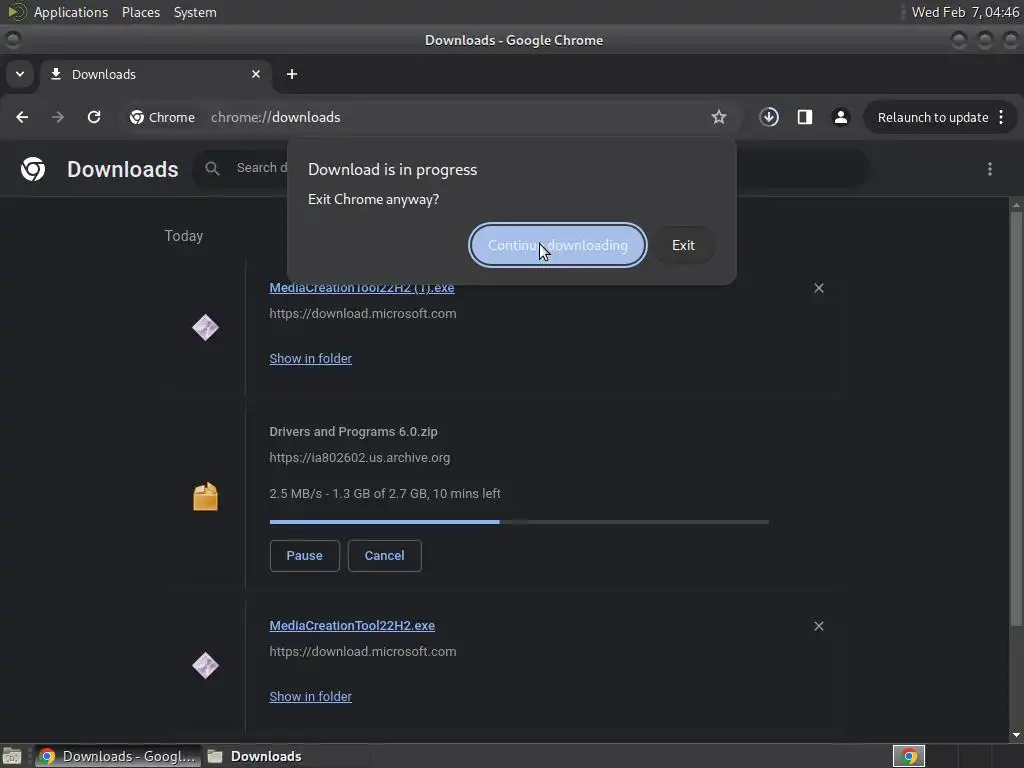Screen dimensions: 1024x768
Task: Open the Chrome profile avatar
Action: pyautogui.click(x=840, y=117)
